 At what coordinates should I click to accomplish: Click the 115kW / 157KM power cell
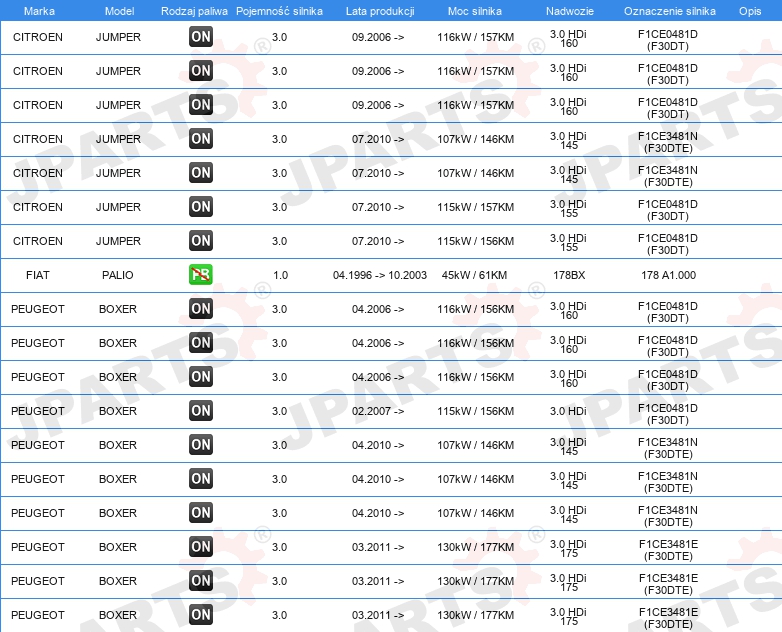(475, 207)
